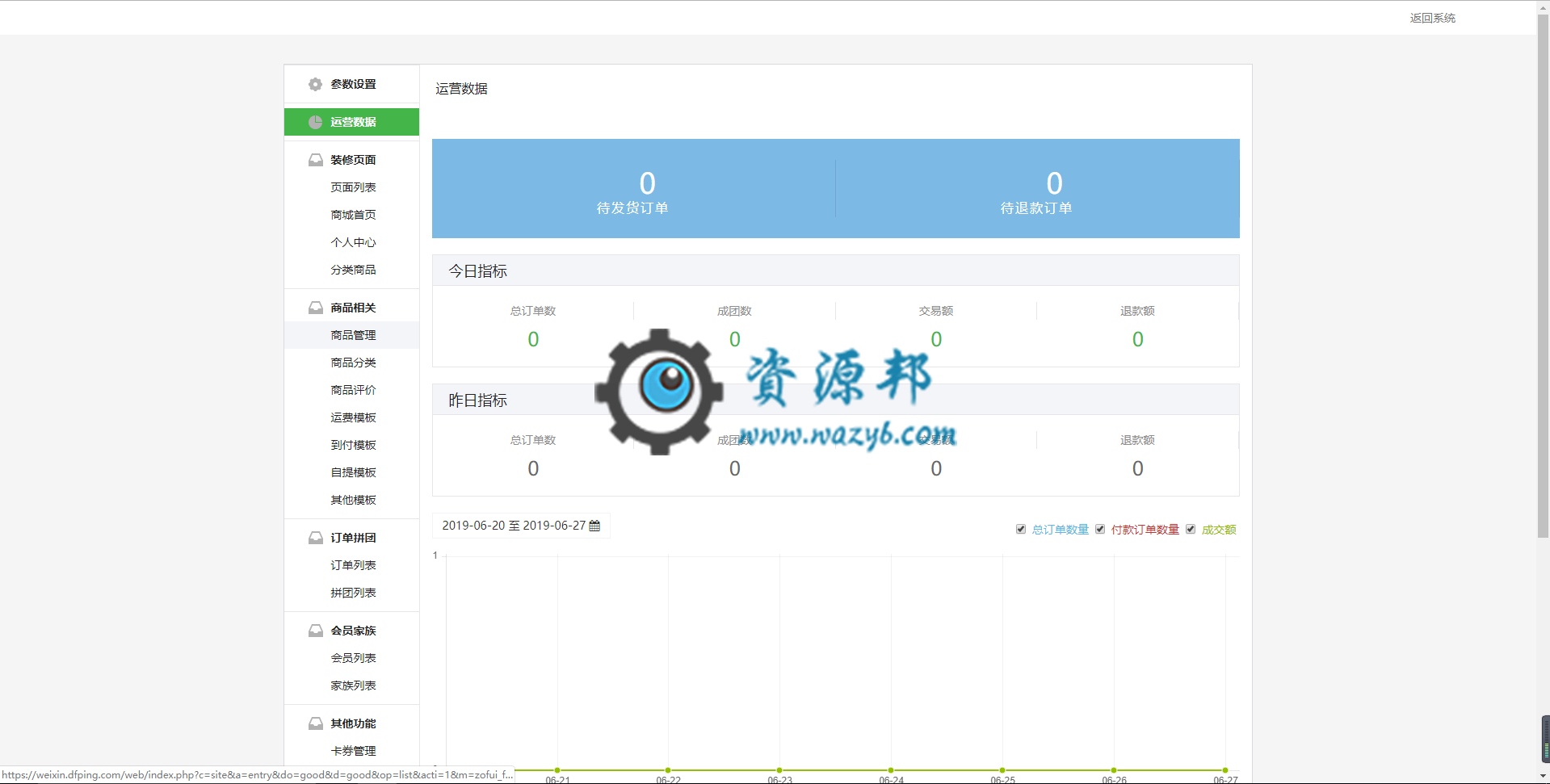Click the chart data point at 06-22
Screen dimensions: 1550x784
pos(668,770)
